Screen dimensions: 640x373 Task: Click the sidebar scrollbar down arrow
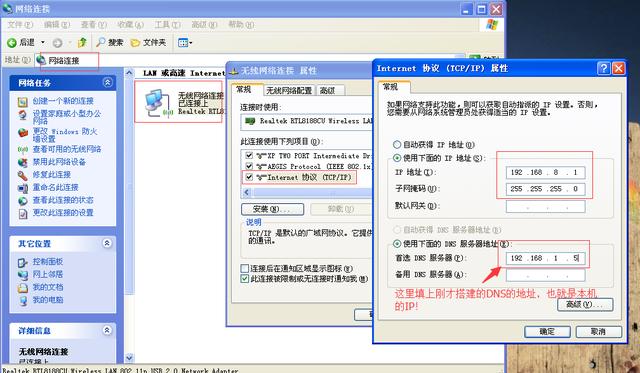pyautogui.click(x=129, y=358)
